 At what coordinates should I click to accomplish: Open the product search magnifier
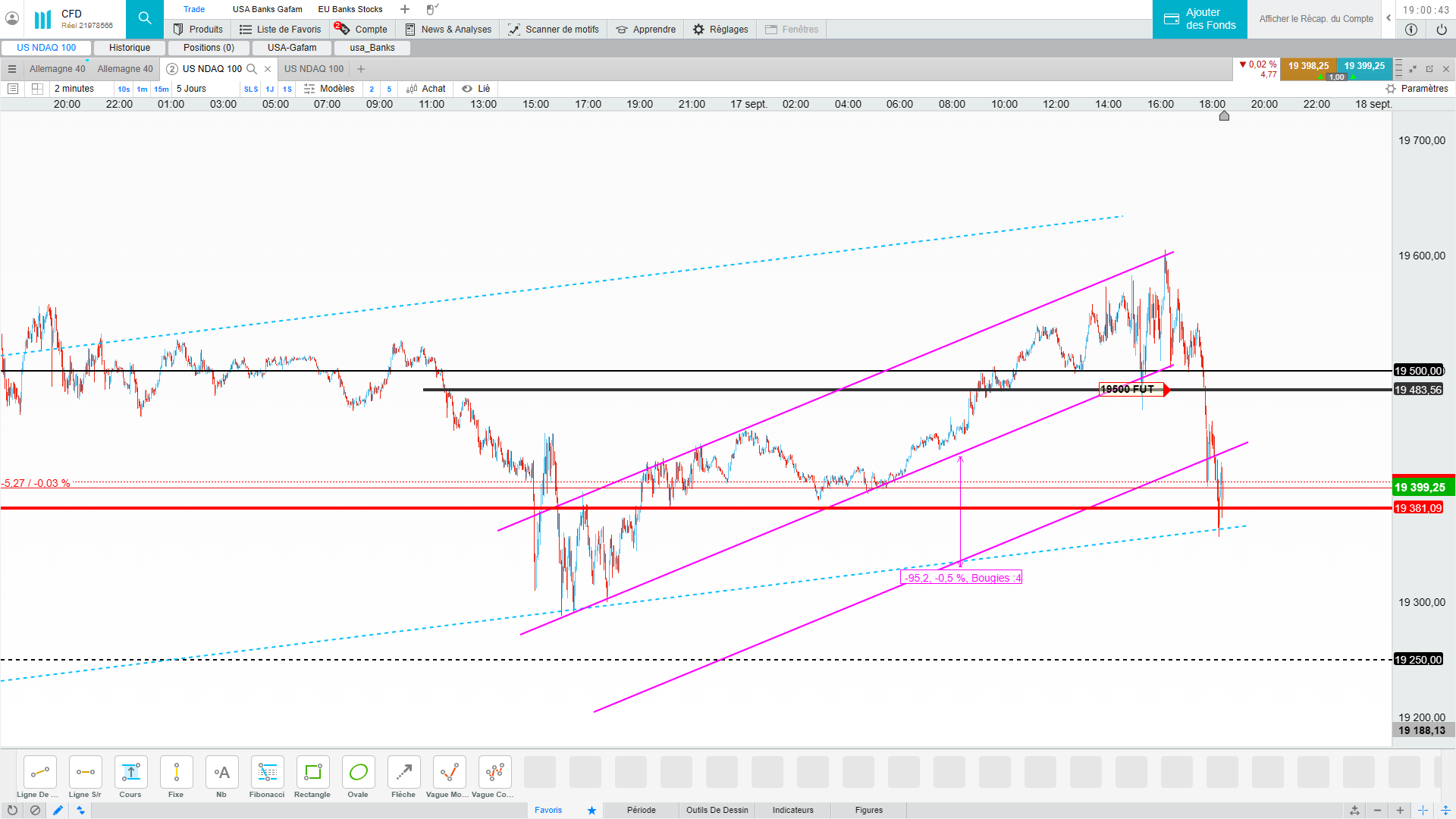coord(145,18)
